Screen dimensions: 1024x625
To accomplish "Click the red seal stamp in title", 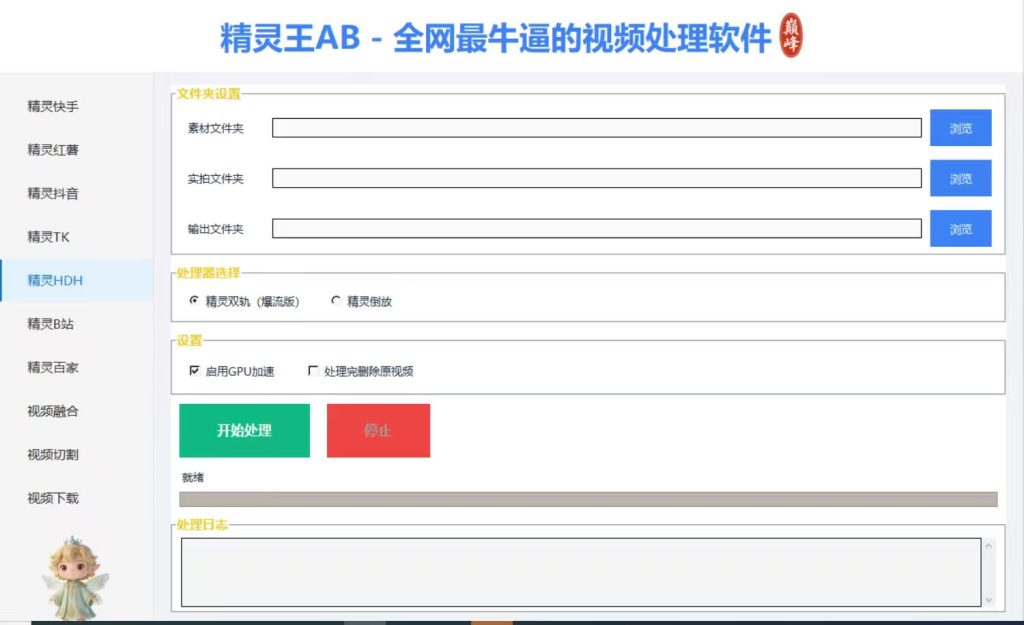I will point(791,35).
